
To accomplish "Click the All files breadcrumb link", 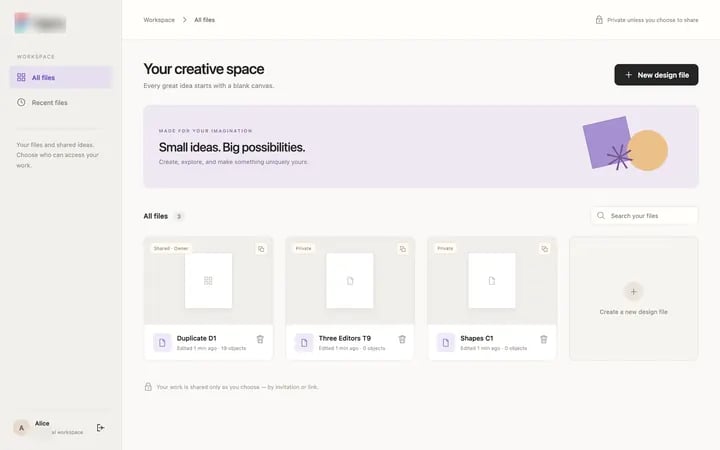I will coord(204,20).
